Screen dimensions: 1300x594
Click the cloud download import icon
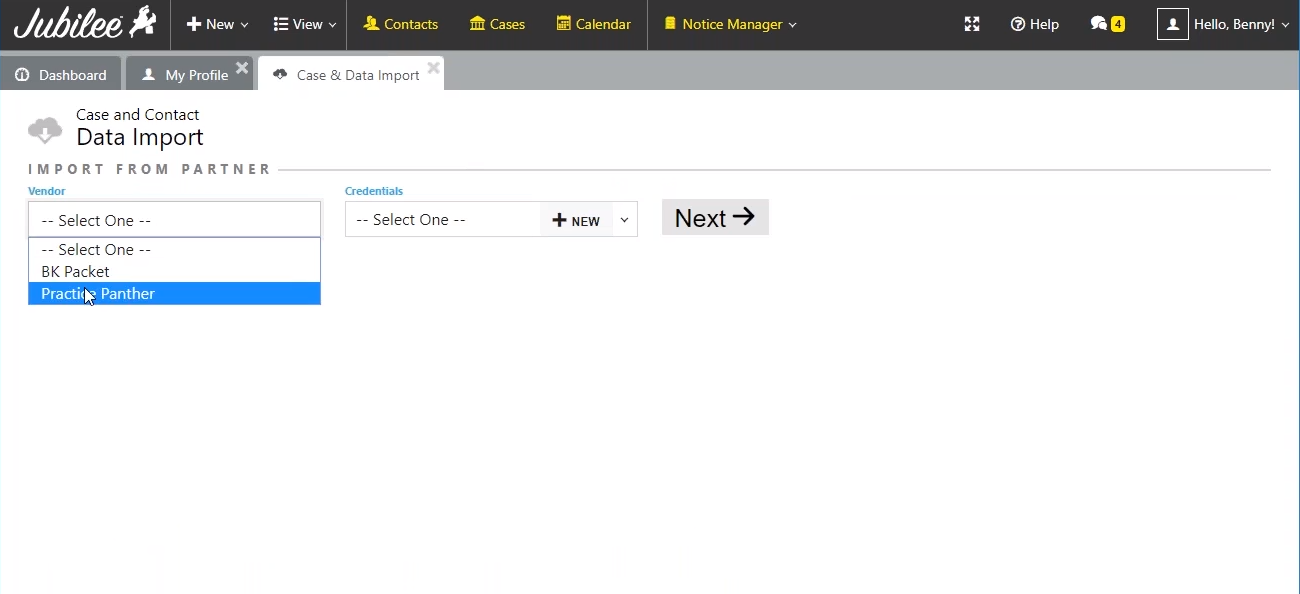pos(45,130)
